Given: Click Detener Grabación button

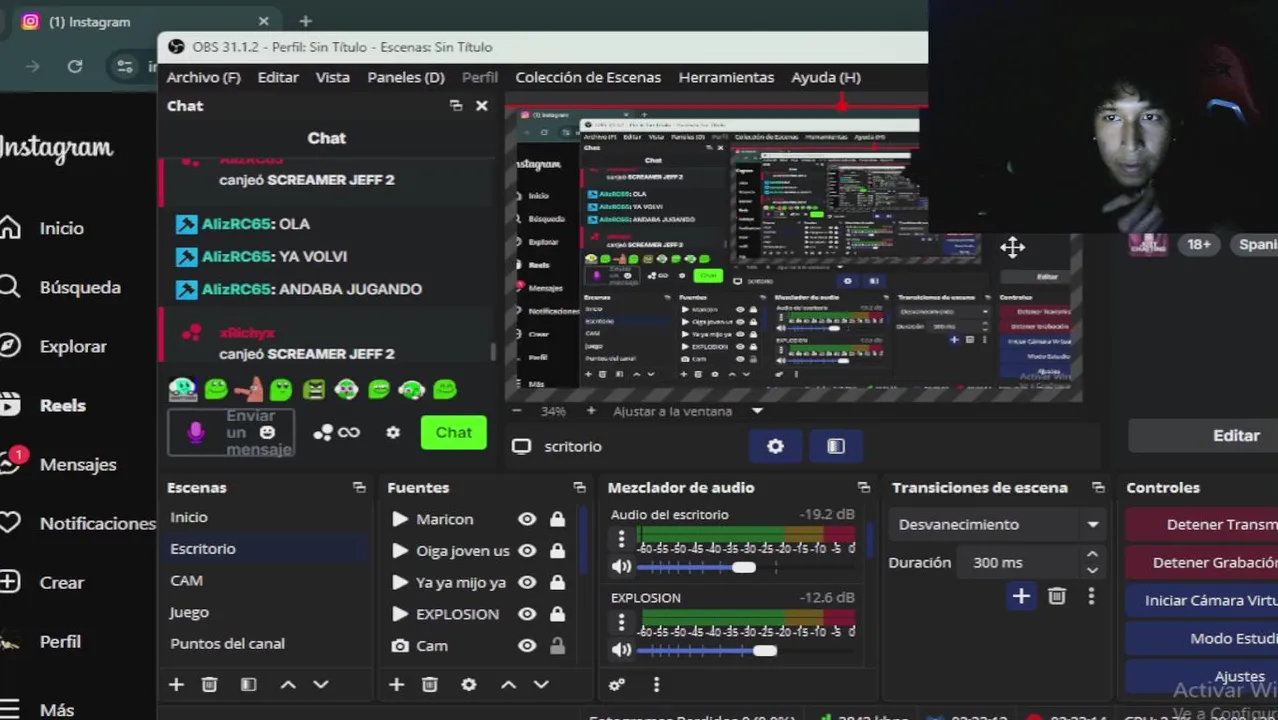Looking at the screenshot, I should point(1202,562).
